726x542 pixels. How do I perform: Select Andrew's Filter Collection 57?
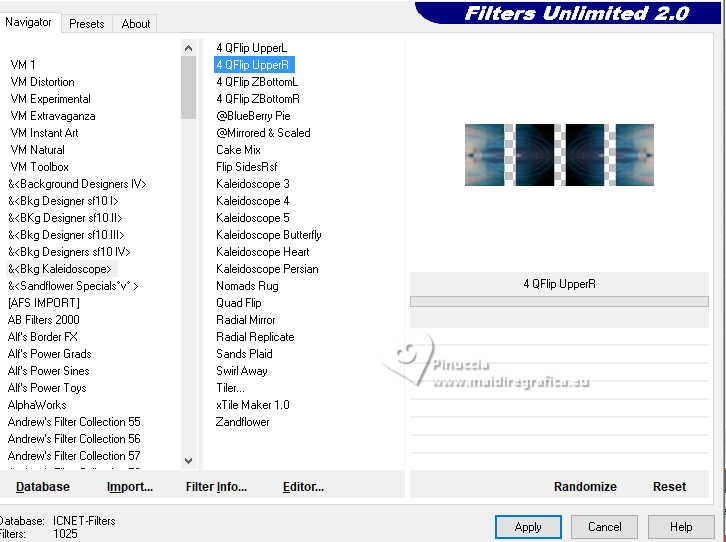tap(74, 456)
